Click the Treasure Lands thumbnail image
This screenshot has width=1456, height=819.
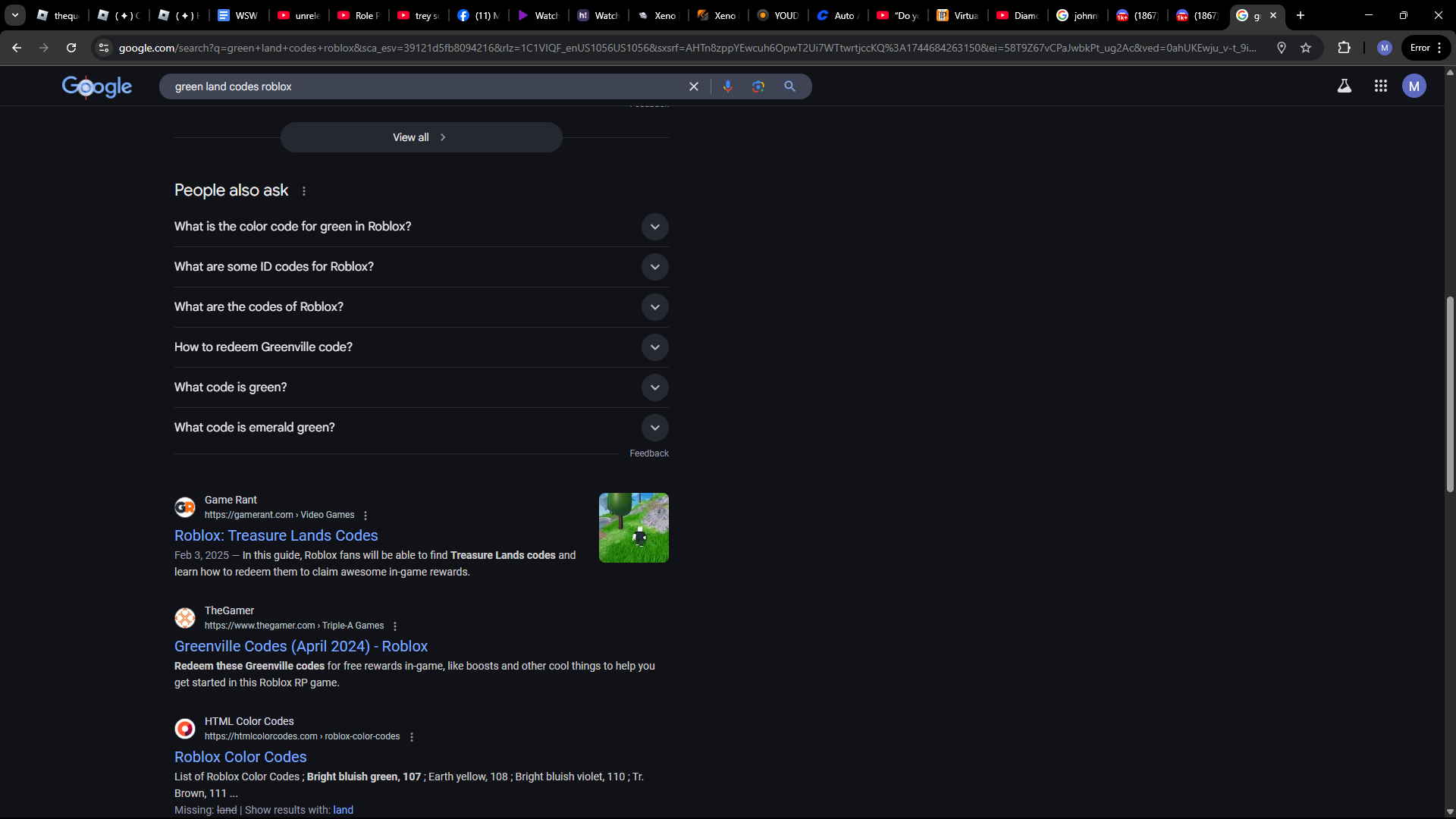(x=633, y=528)
